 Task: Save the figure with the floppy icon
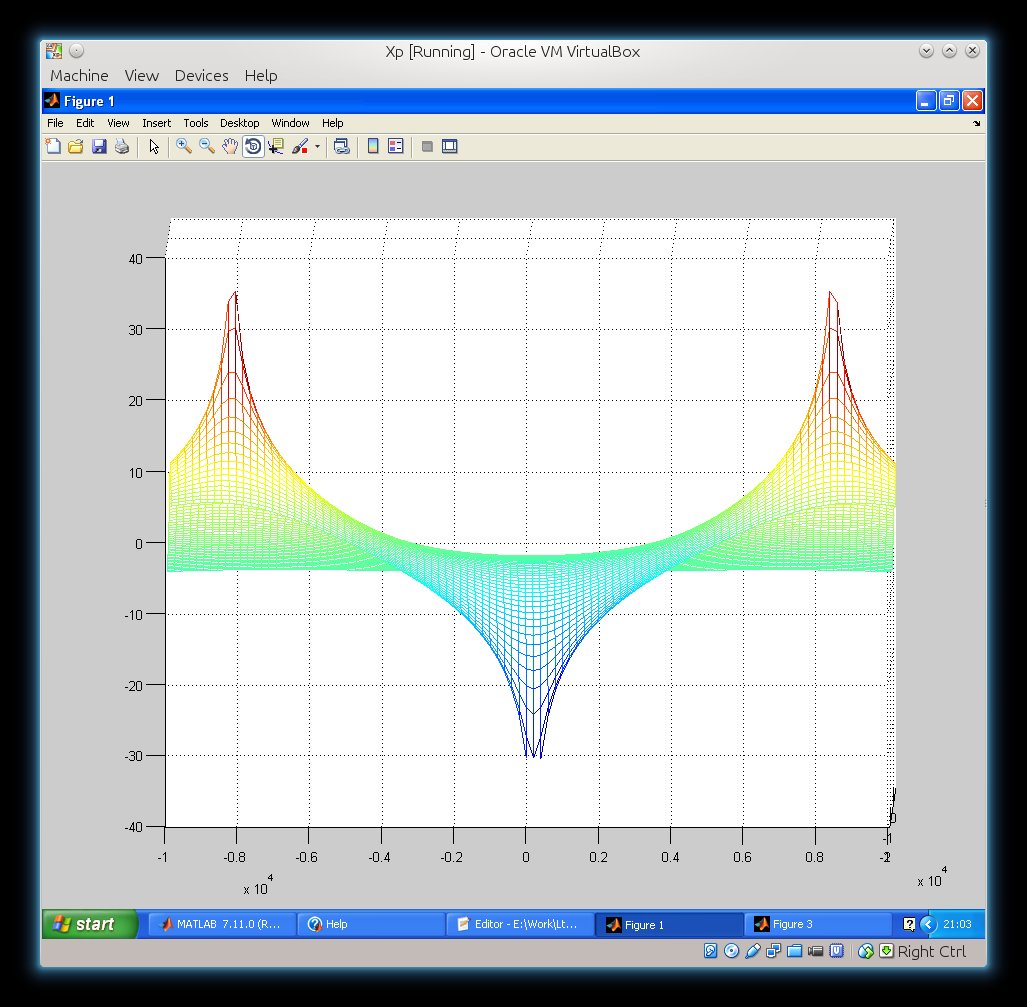pyautogui.click(x=99, y=146)
